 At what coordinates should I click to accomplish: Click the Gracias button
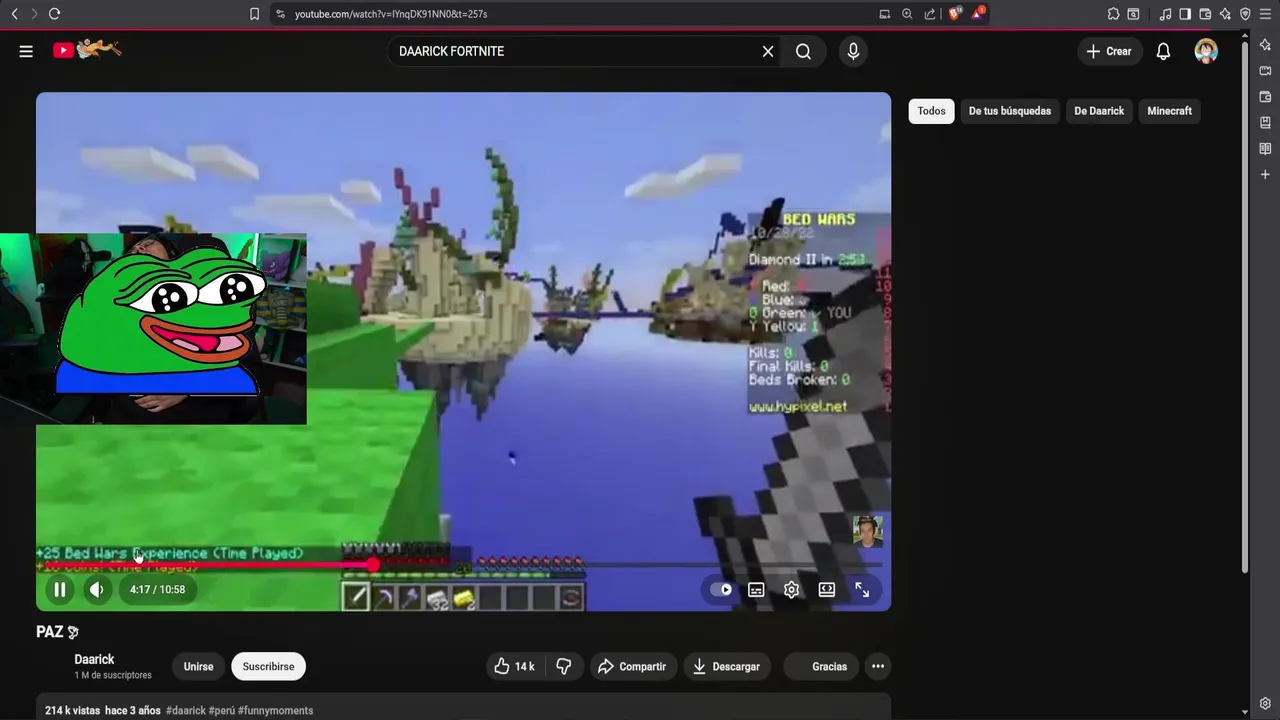[x=820, y=667]
